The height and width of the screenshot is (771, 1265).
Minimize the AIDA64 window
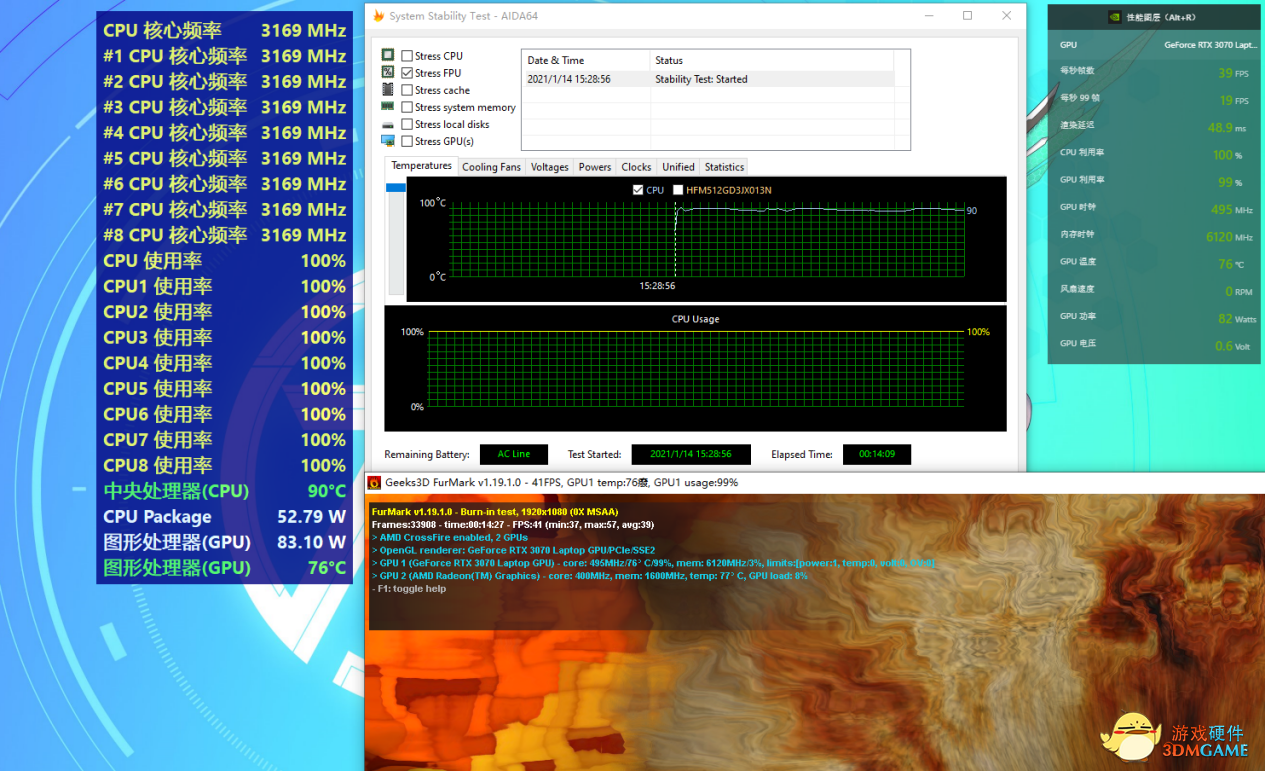point(929,16)
